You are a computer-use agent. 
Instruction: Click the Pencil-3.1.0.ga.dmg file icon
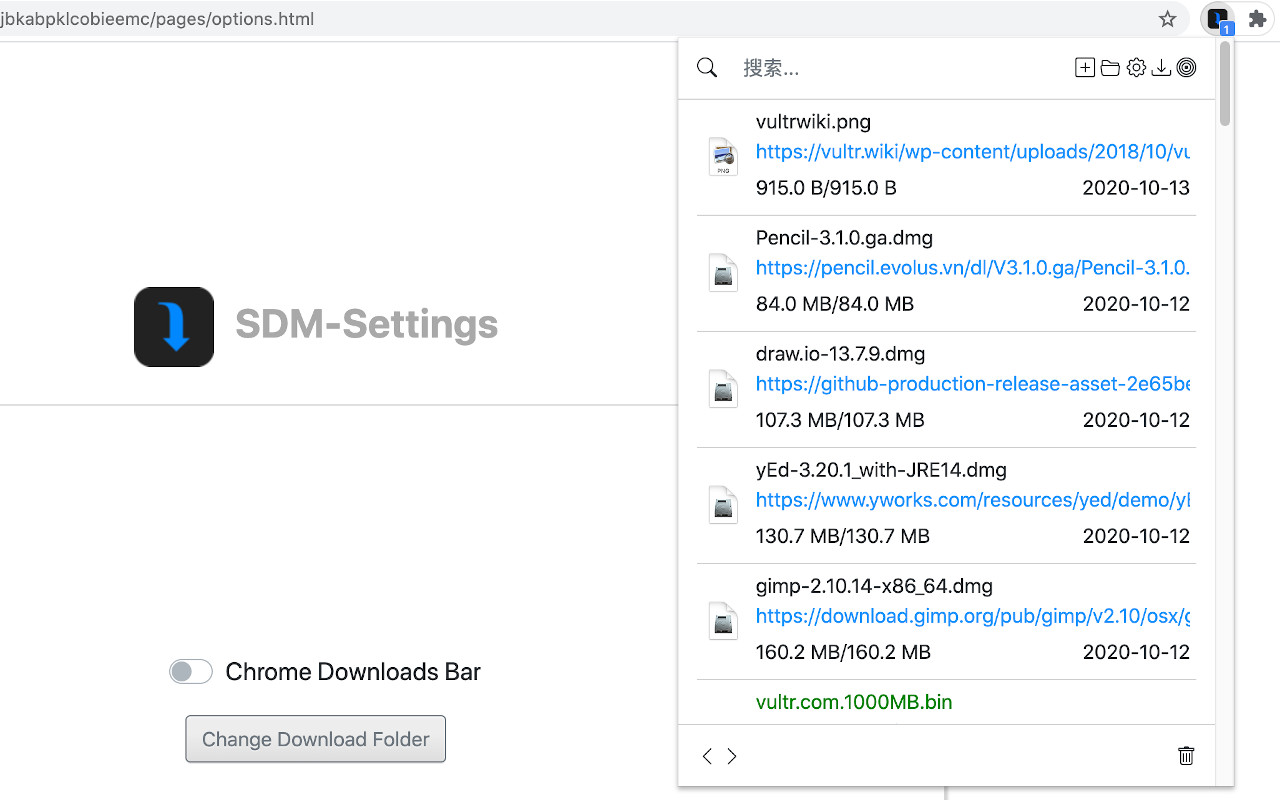click(x=723, y=272)
